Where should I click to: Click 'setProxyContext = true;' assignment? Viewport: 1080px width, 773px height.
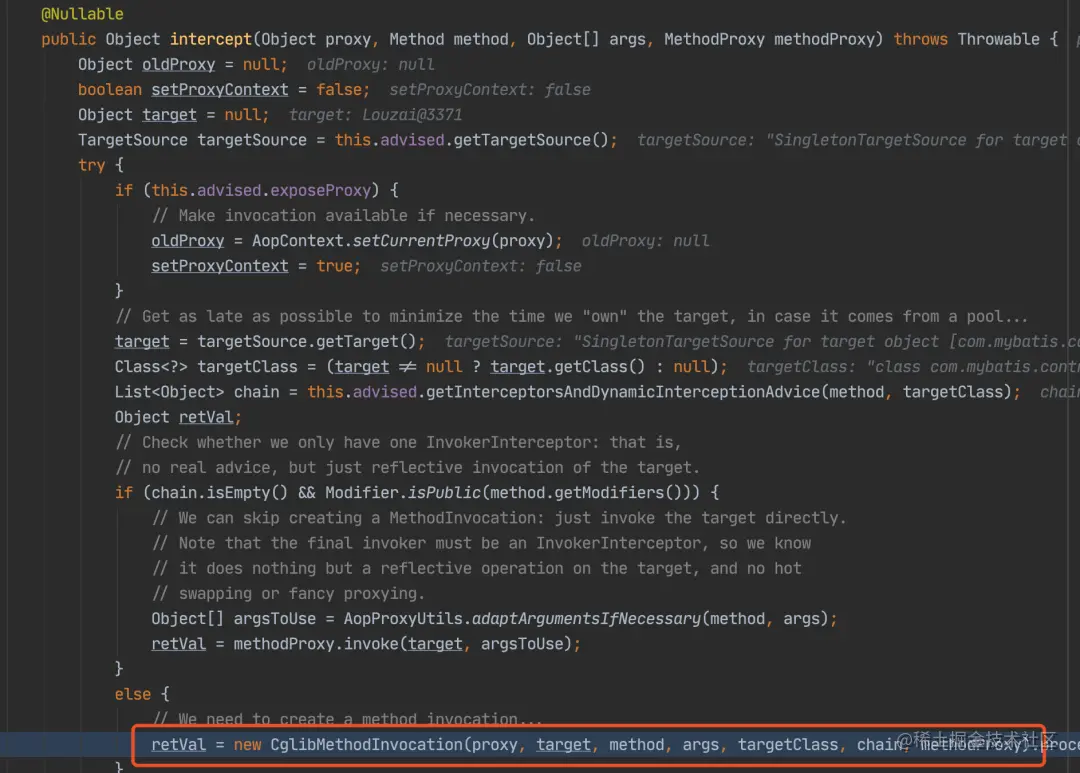[256, 266]
